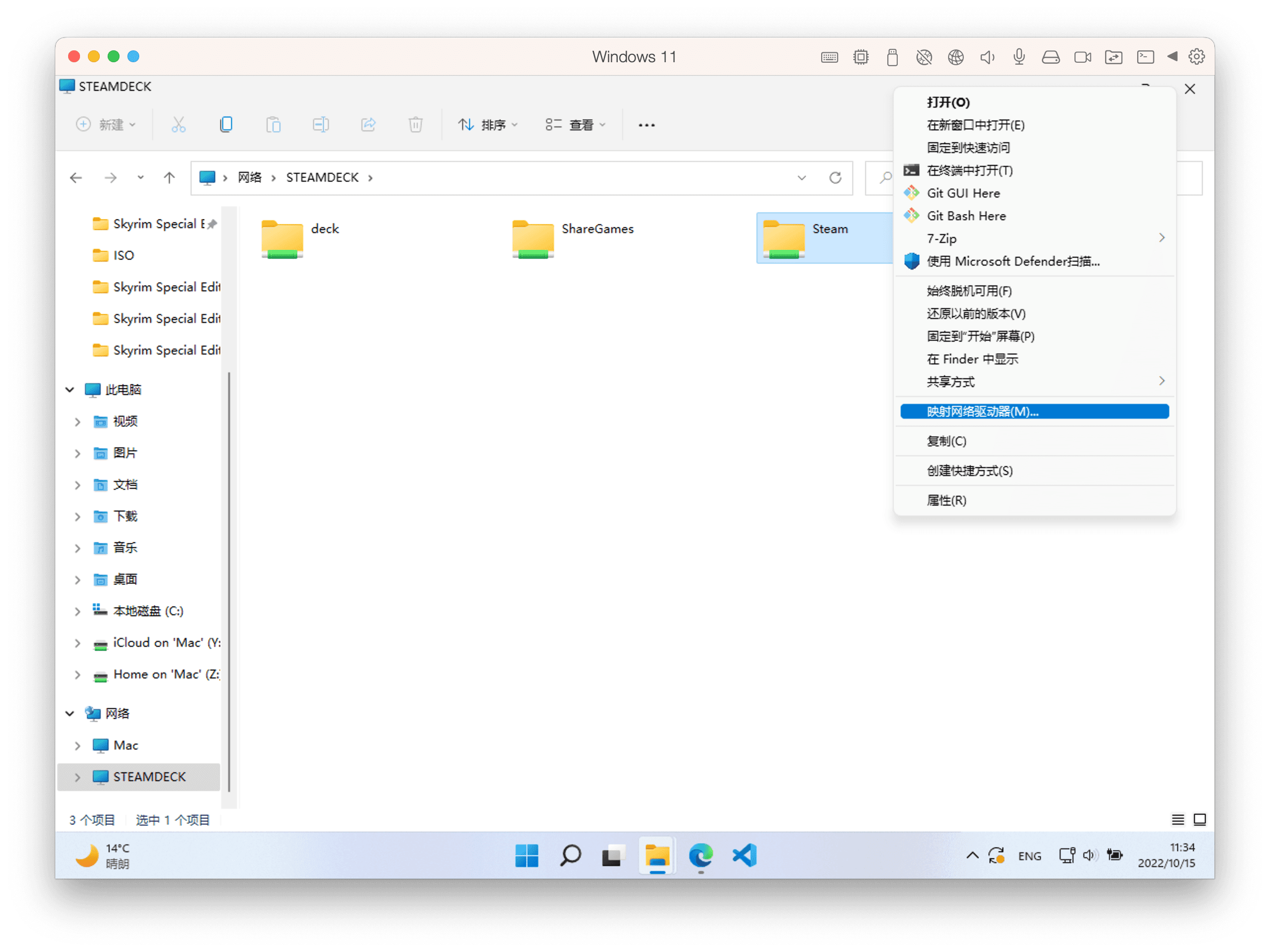Click the ENG language indicator in taskbar
Screen dimensions: 1270x952
pos(1030,856)
